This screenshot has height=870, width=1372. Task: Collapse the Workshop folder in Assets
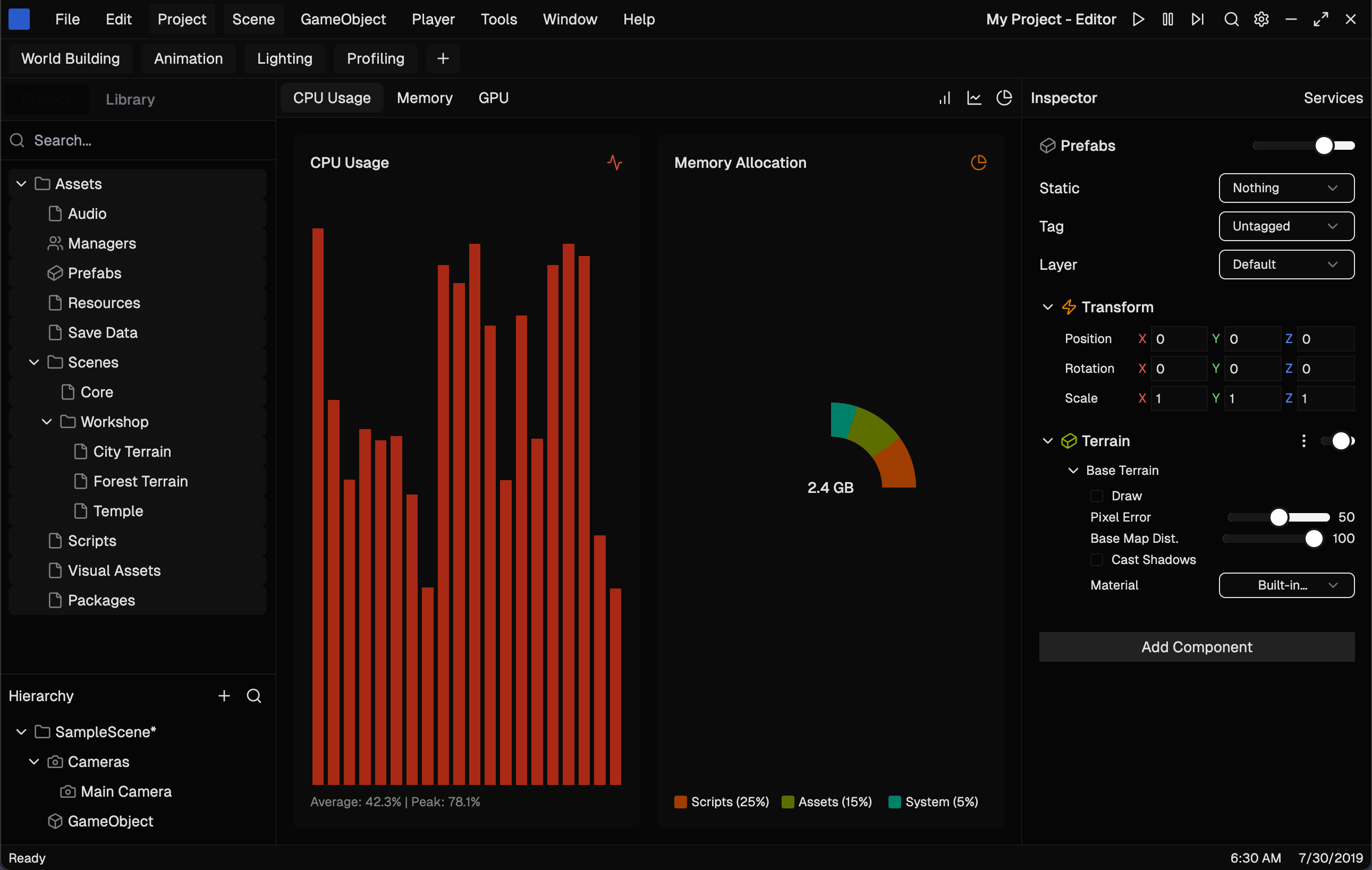(46, 421)
